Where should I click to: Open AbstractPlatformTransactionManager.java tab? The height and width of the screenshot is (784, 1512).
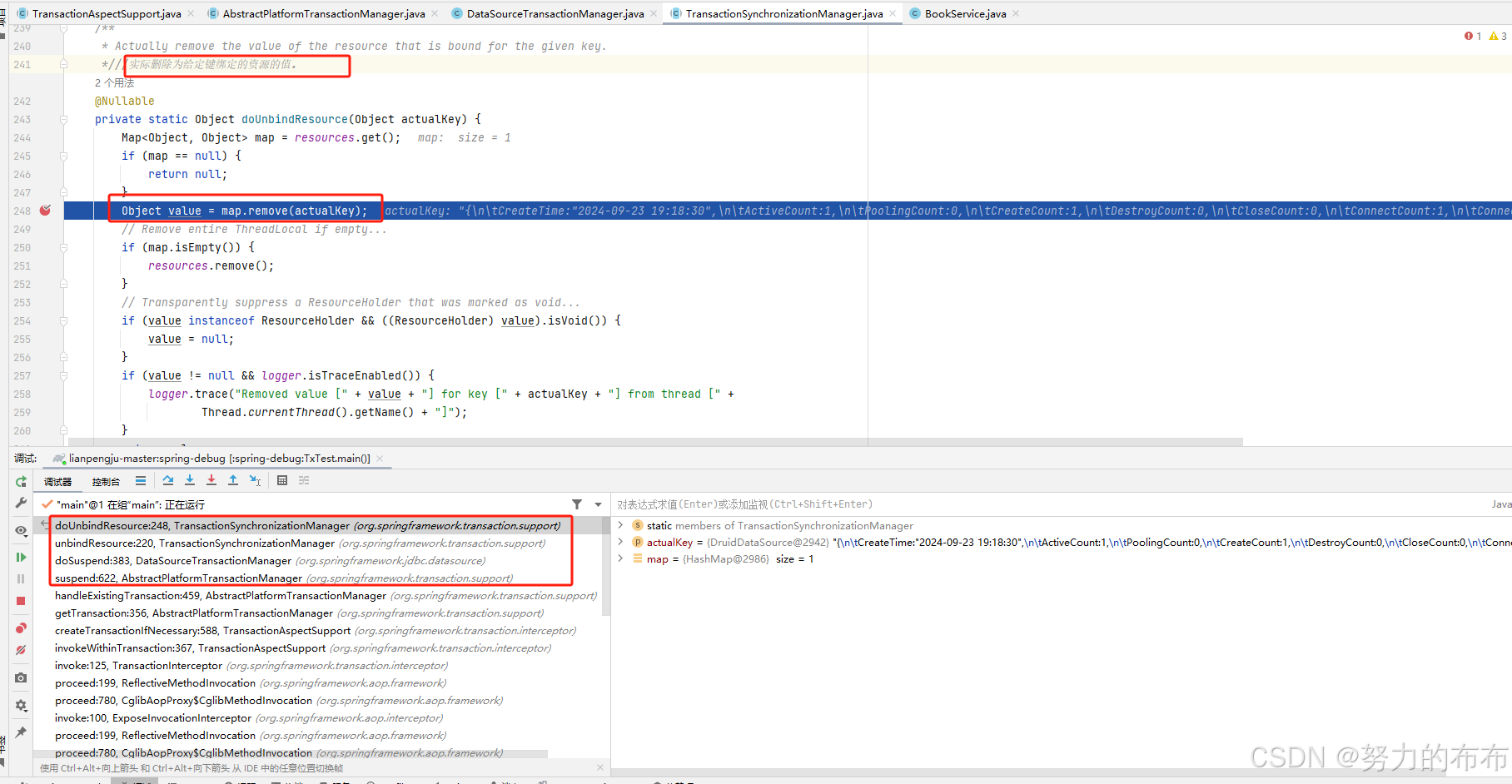[324, 13]
